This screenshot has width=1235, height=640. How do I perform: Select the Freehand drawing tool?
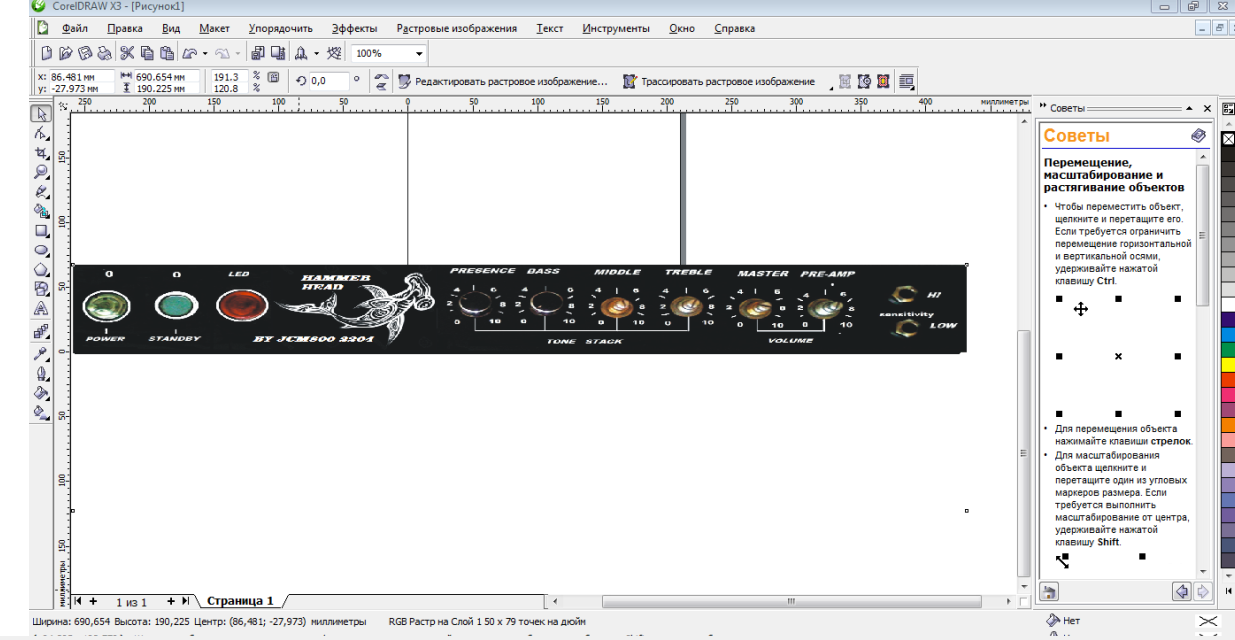point(41,192)
